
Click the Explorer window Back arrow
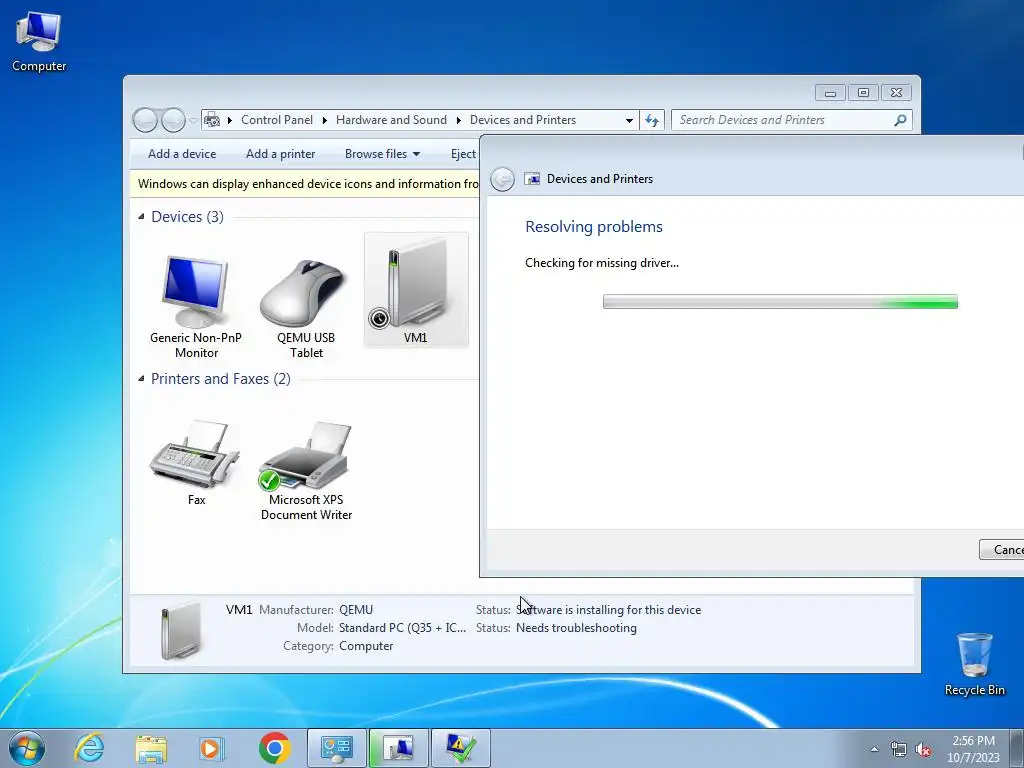tap(145, 120)
